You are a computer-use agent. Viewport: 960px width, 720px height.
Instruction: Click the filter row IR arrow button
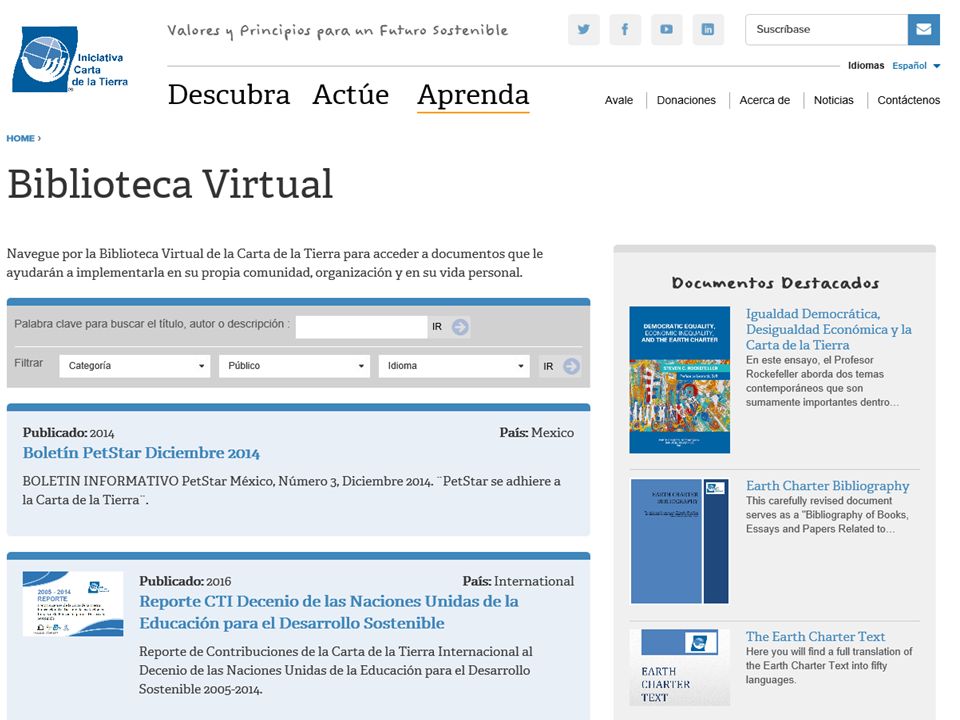coord(571,366)
